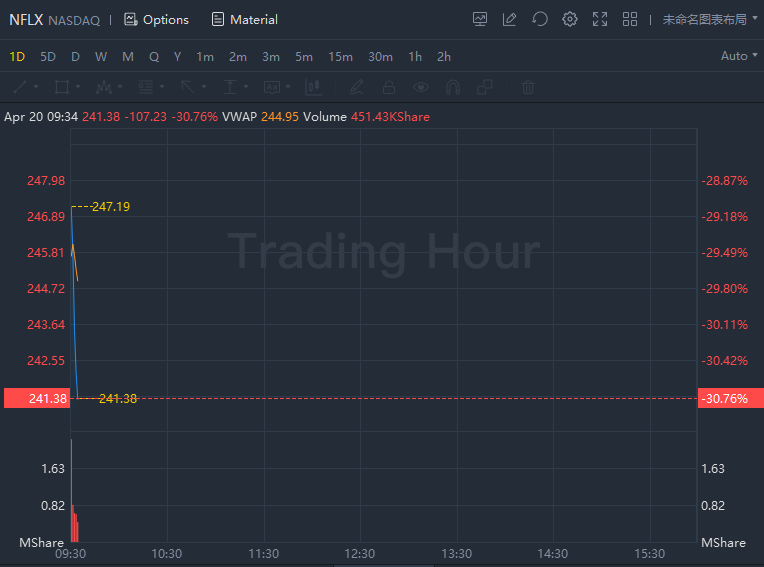Open the chart grid layout icon

pos(630,19)
